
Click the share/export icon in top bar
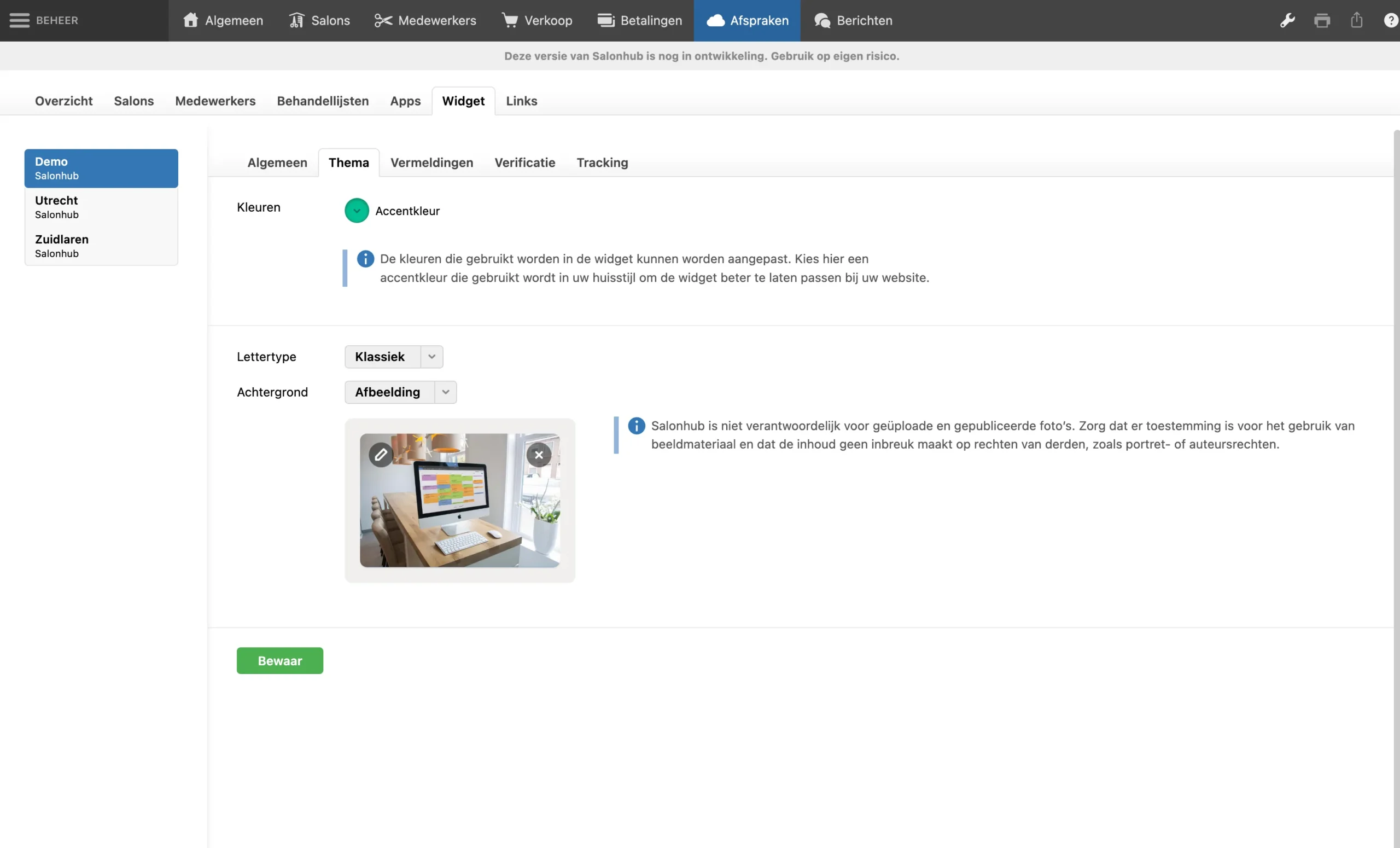[x=1356, y=20]
